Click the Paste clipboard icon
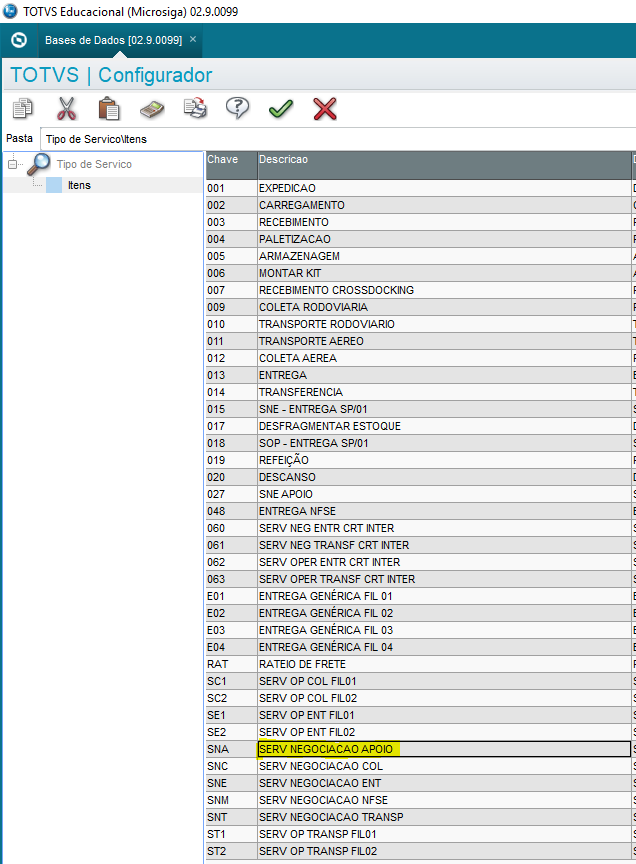 (109, 109)
